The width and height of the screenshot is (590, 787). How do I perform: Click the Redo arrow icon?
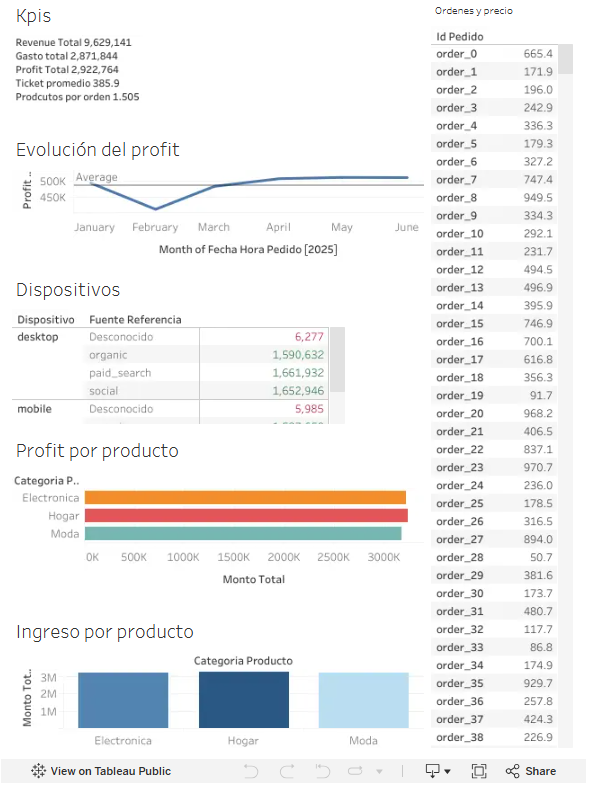pyautogui.click(x=287, y=771)
